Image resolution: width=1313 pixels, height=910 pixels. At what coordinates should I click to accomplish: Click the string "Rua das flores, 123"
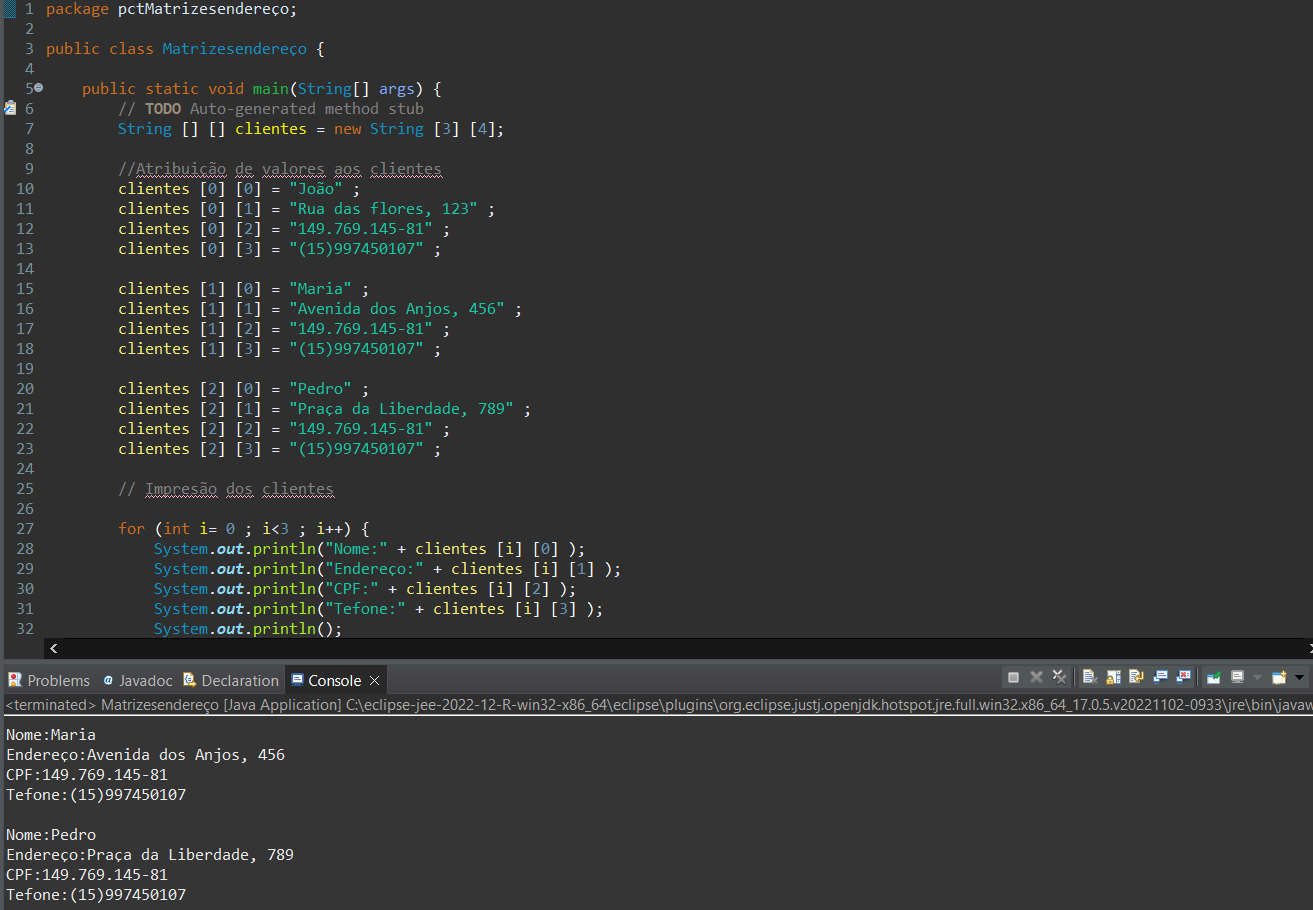click(384, 208)
